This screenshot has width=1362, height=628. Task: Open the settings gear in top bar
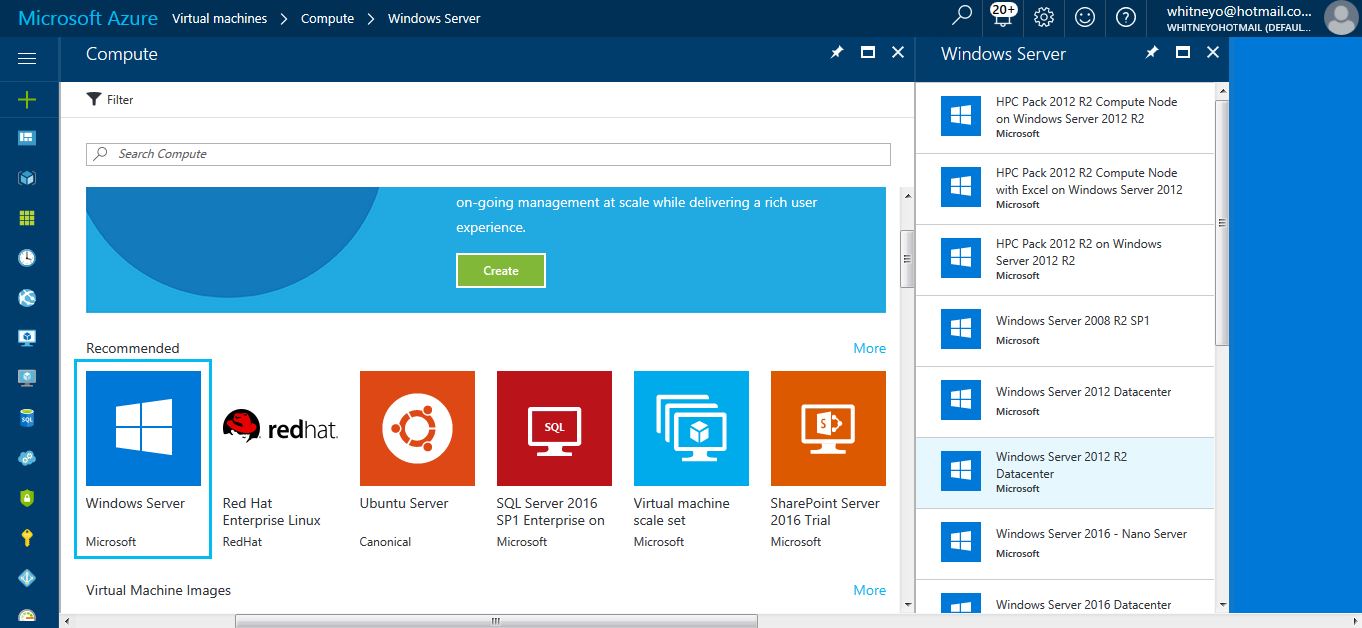tap(1044, 17)
